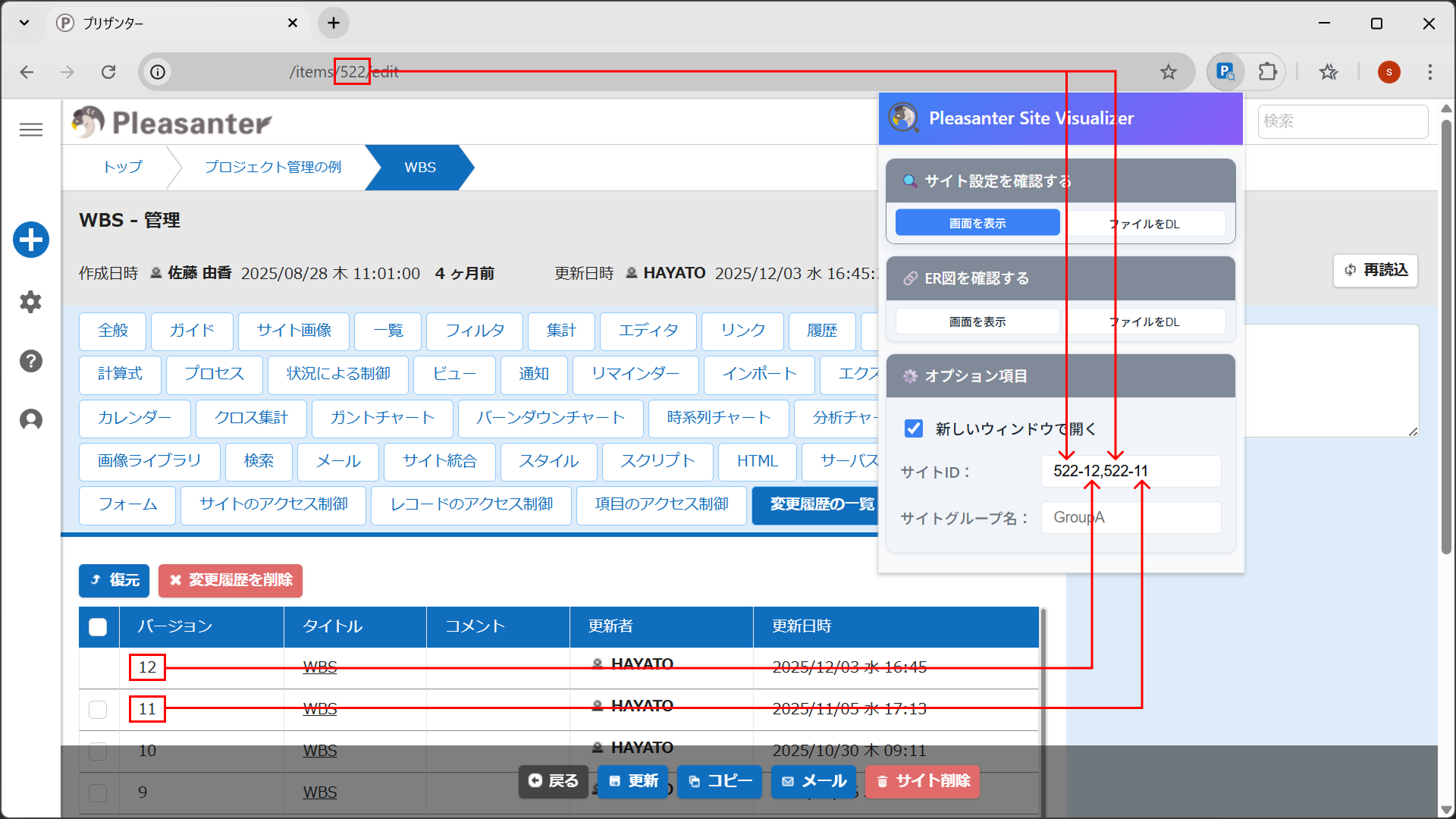Click the page vertical scrollbar

point(1446,337)
